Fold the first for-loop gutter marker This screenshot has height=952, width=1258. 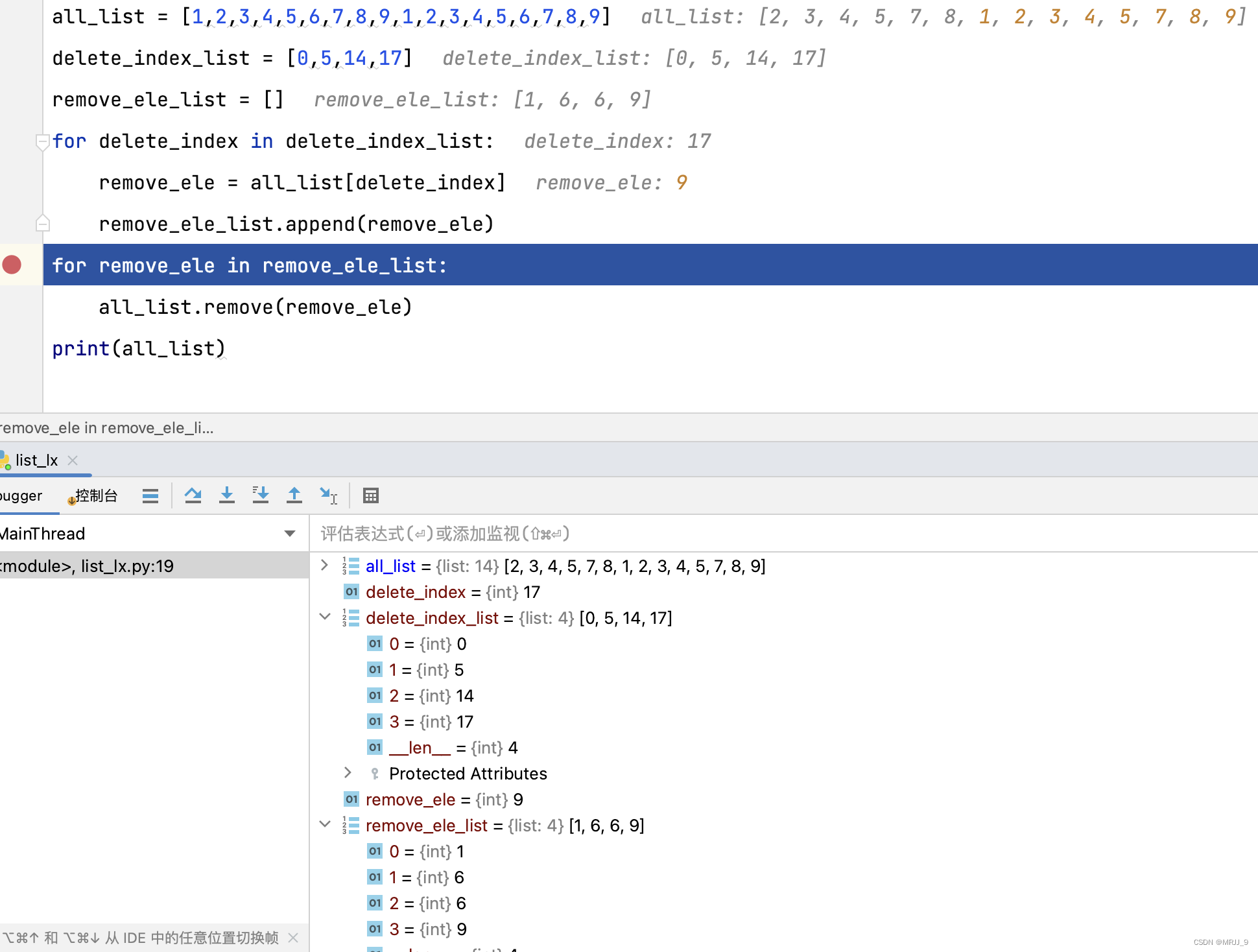(42, 141)
